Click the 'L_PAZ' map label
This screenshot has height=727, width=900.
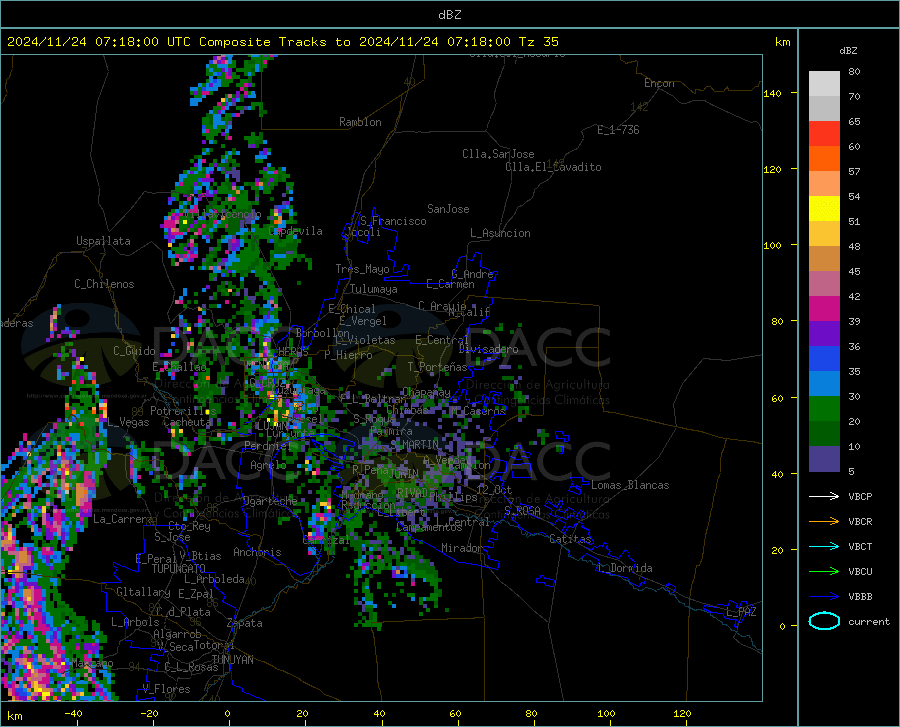pos(741,612)
